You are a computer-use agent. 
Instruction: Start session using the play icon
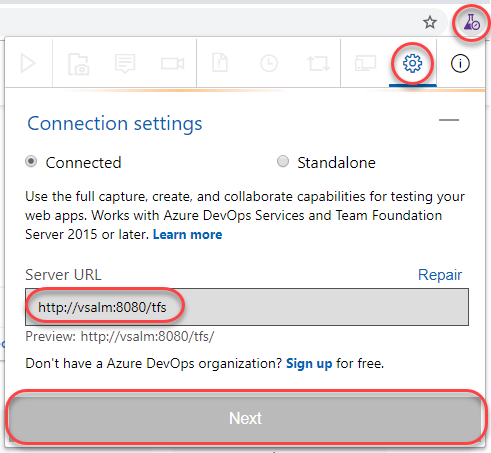pyautogui.click(x=28, y=63)
